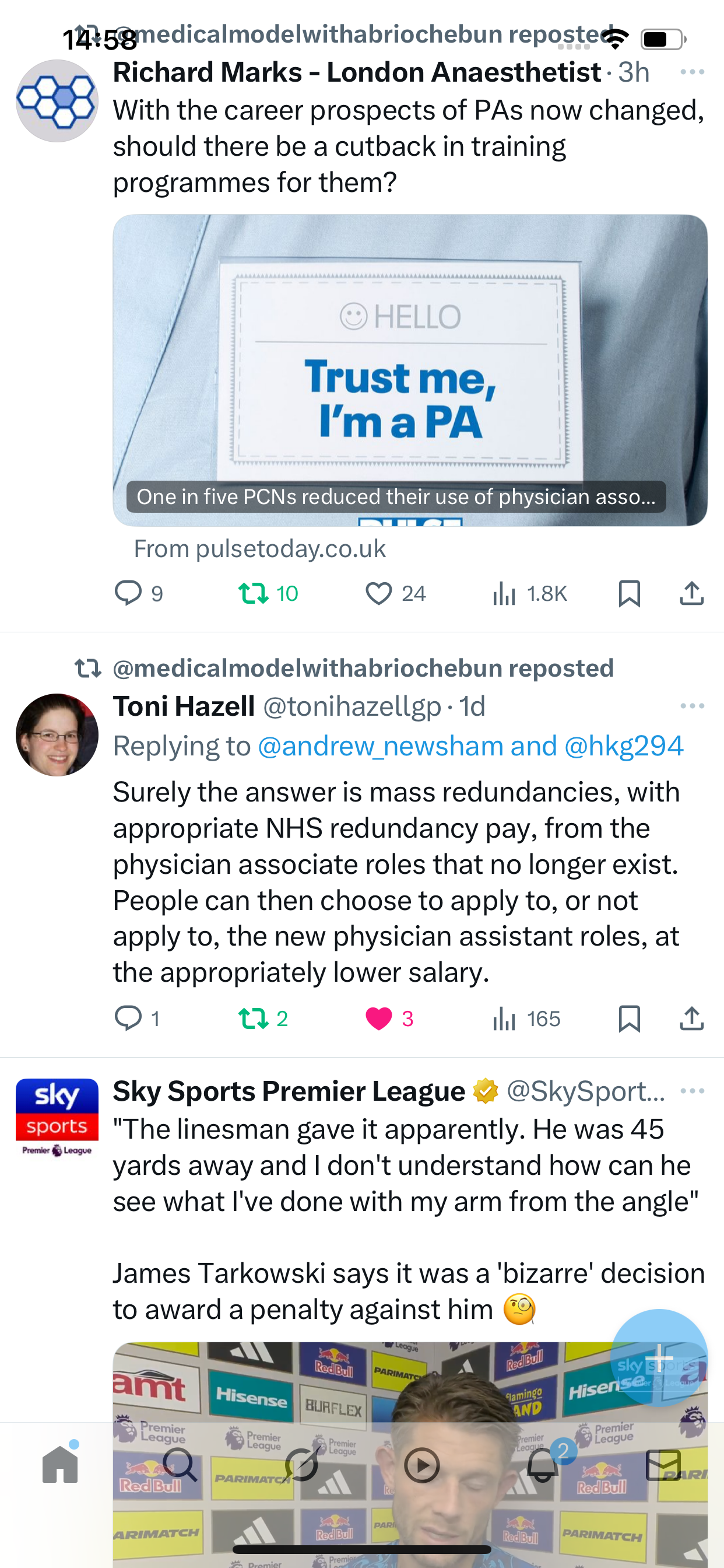The image size is (724, 1568).
Task: Go to Home tab
Action: point(60,1465)
